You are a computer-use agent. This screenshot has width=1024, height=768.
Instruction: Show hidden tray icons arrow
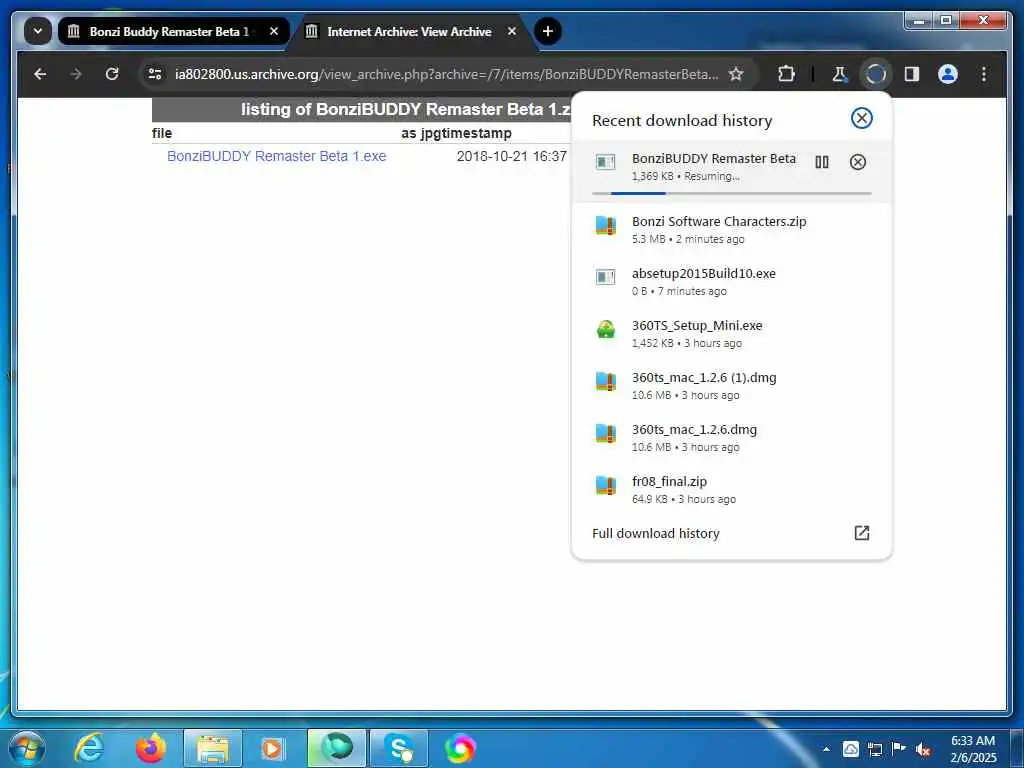pos(826,749)
